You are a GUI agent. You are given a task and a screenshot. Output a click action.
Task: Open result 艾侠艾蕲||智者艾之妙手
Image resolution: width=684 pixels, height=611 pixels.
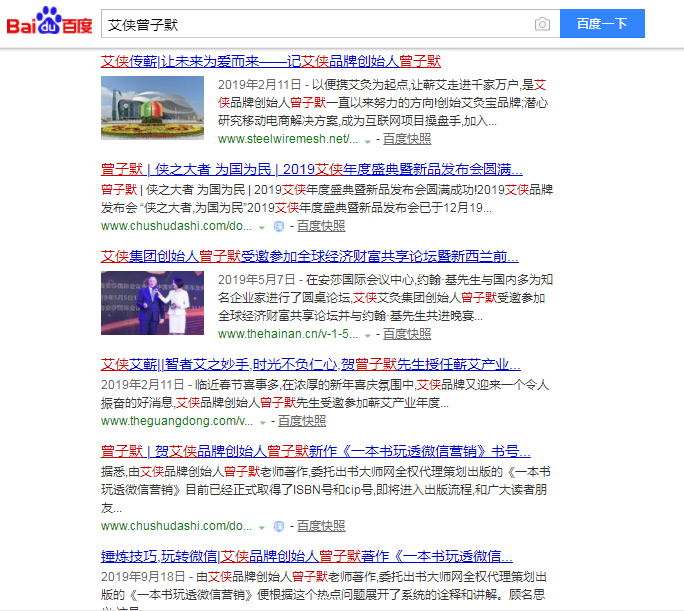click(310, 364)
